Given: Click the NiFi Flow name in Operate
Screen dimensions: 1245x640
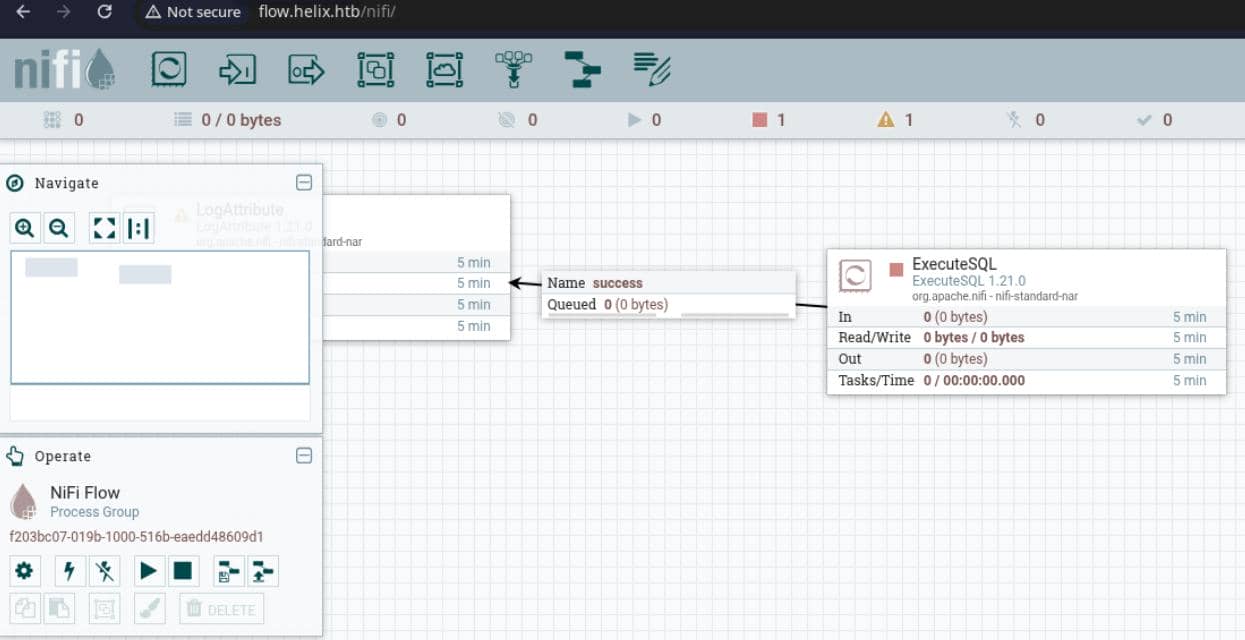Looking at the screenshot, I should [85, 492].
